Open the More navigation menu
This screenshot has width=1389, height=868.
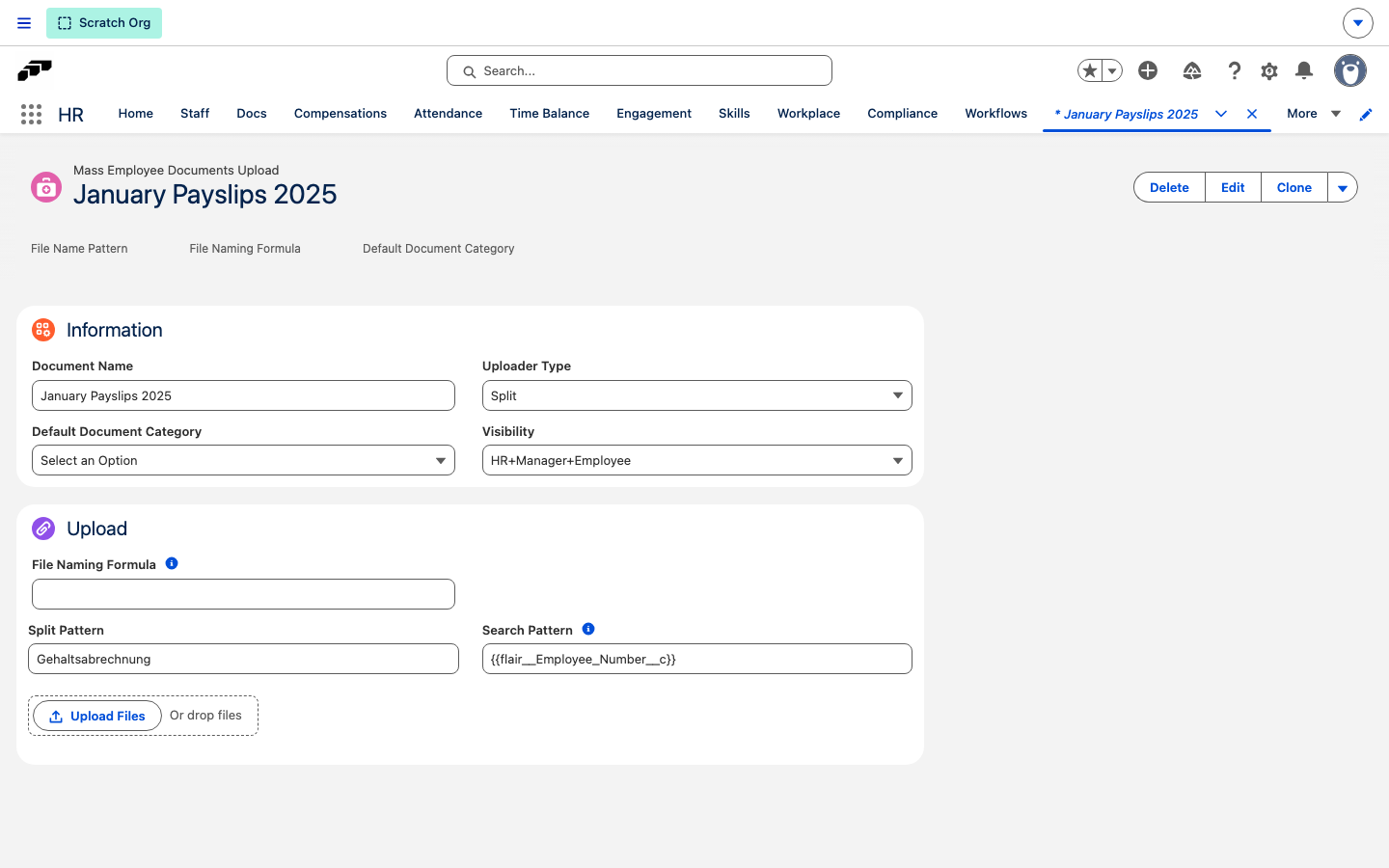pyautogui.click(x=1314, y=114)
